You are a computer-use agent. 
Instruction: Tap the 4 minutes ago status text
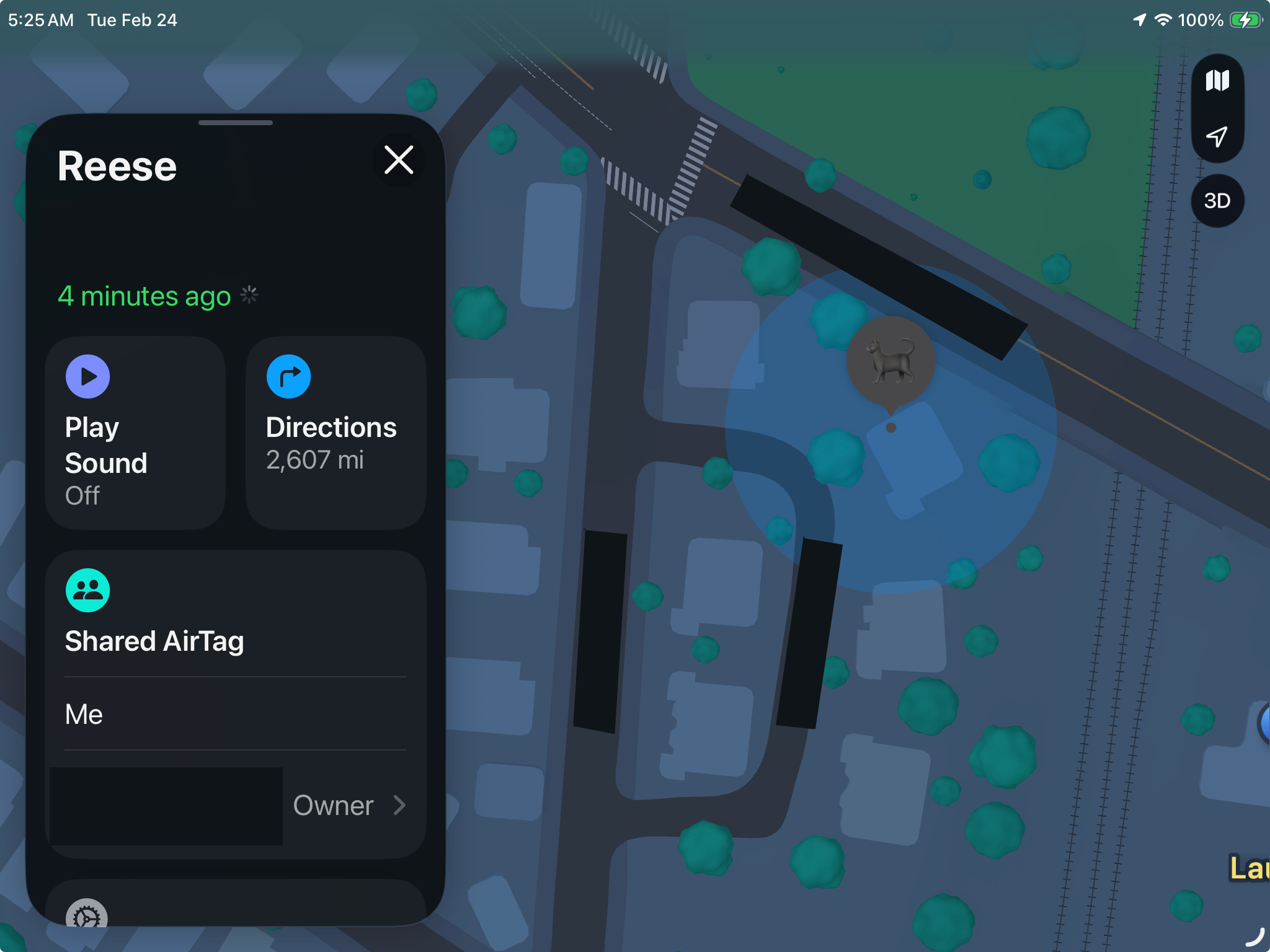[x=144, y=296]
